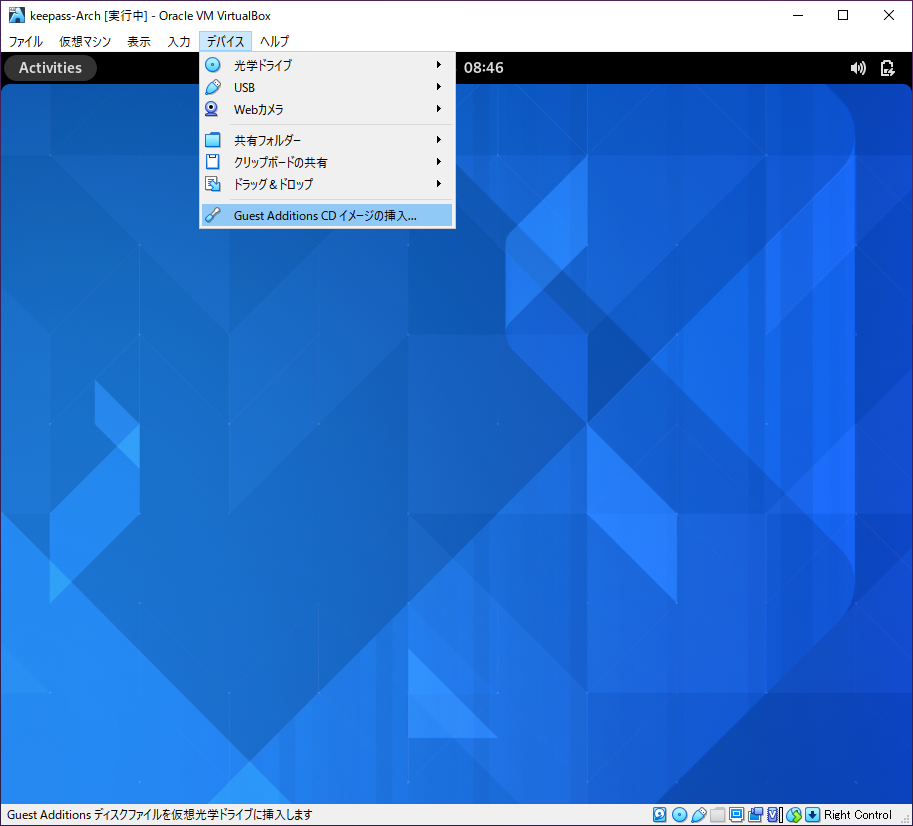Open the USB menu entry

click(245, 87)
